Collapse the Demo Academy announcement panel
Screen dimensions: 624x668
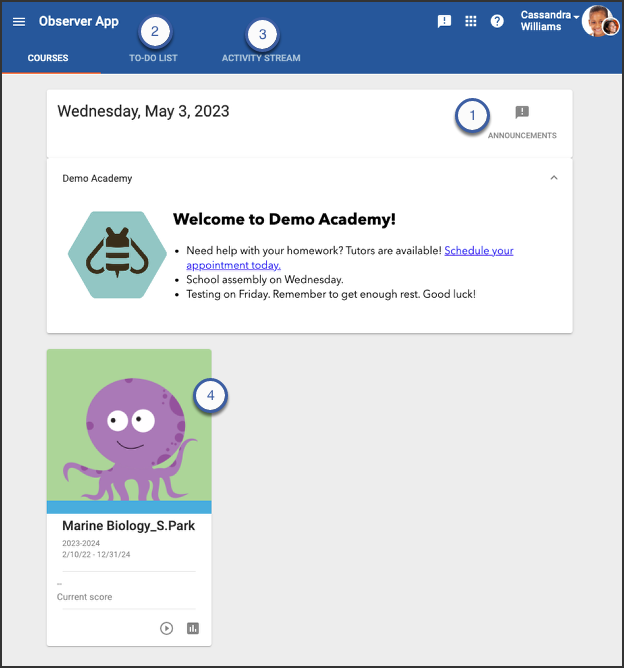pyautogui.click(x=554, y=178)
